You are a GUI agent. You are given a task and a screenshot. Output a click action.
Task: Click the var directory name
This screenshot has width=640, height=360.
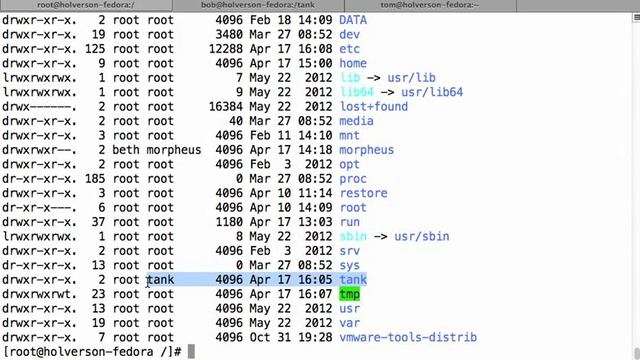[x=349, y=323]
